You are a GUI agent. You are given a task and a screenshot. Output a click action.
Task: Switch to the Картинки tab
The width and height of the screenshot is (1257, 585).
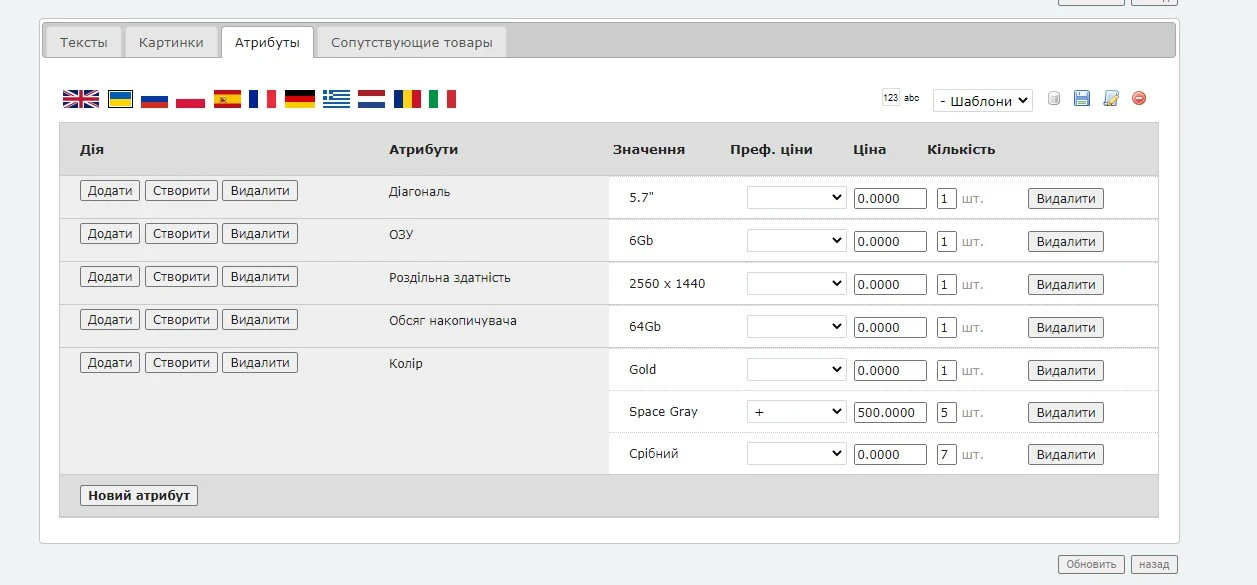[x=171, y=43]
